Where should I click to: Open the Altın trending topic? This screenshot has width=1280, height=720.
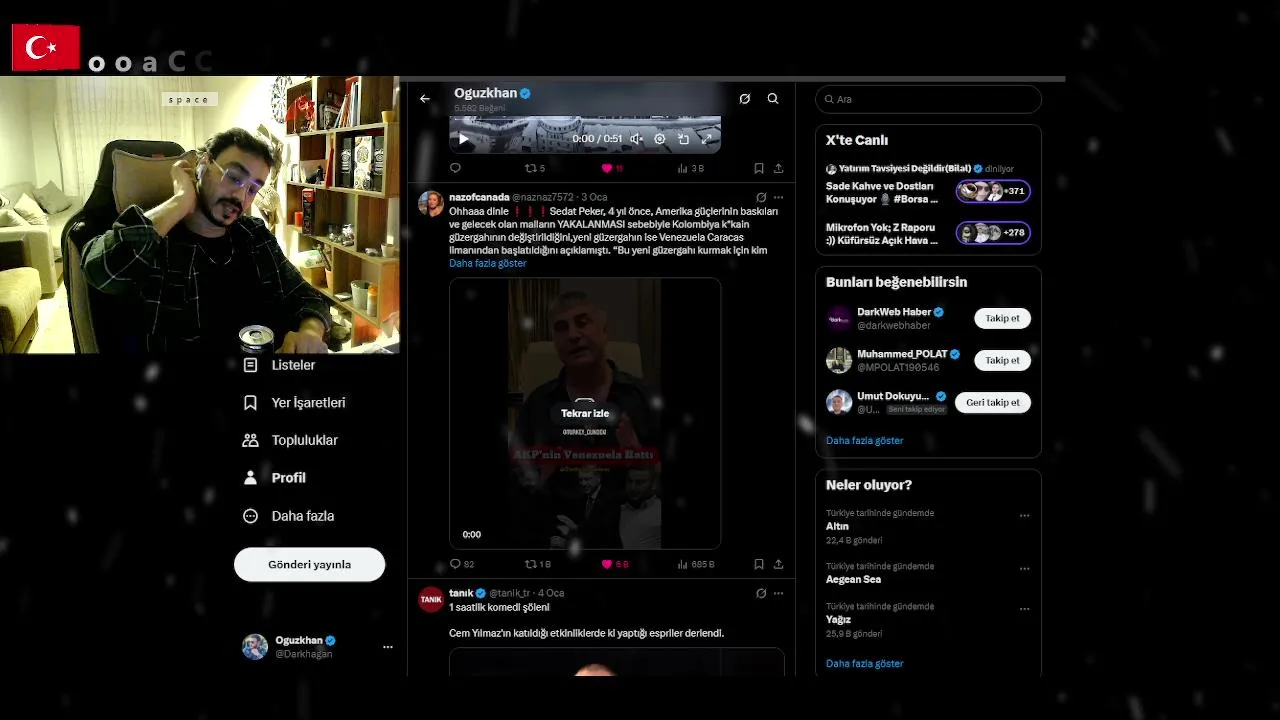837,526
